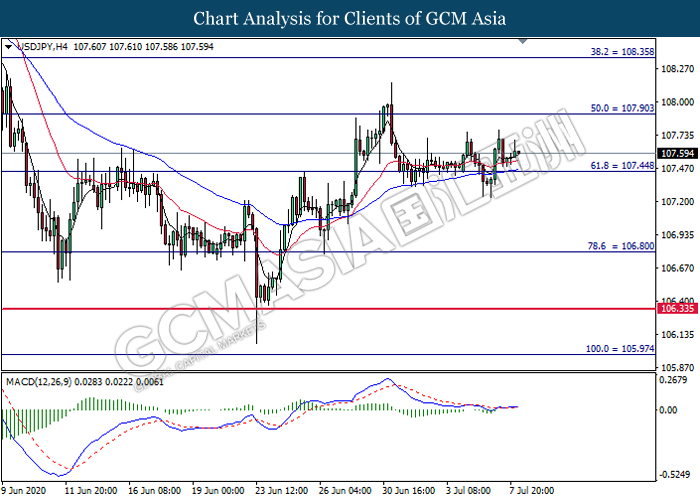
Task: Click the Chart Analysis for Clients title
Action: (350, 19)
